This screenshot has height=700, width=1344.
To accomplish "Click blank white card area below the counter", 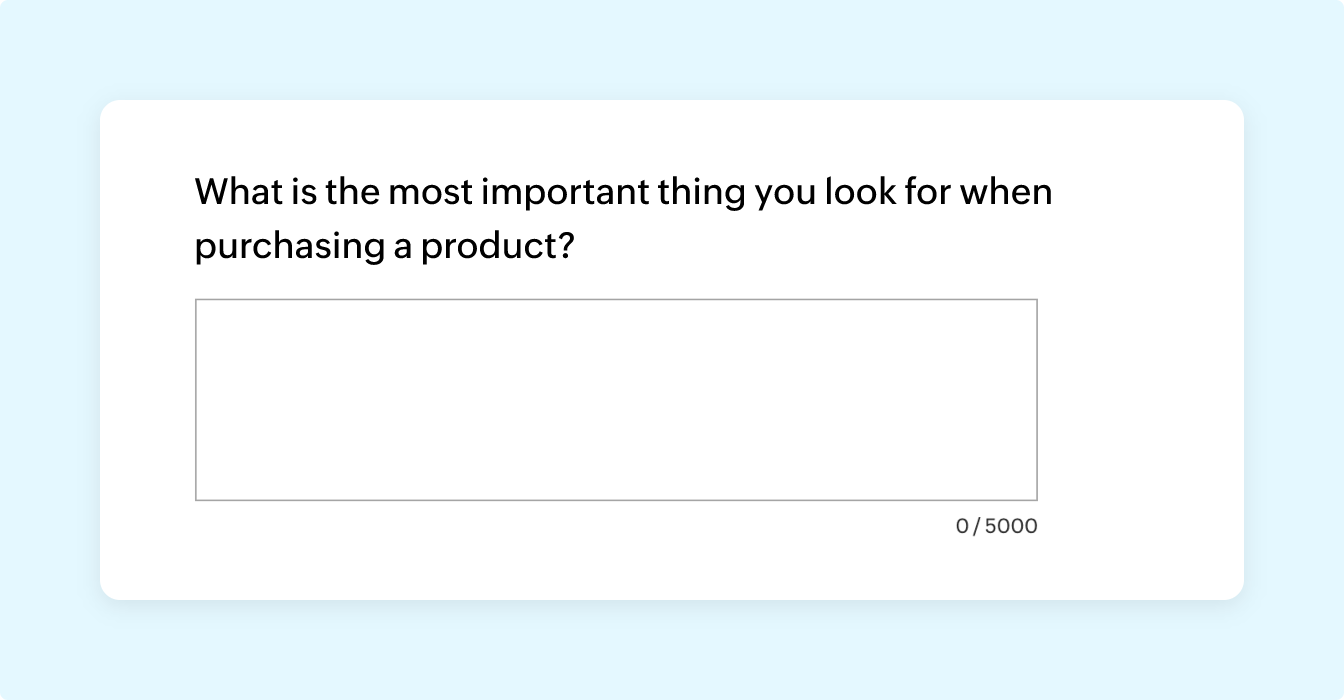I will point(670,570).
